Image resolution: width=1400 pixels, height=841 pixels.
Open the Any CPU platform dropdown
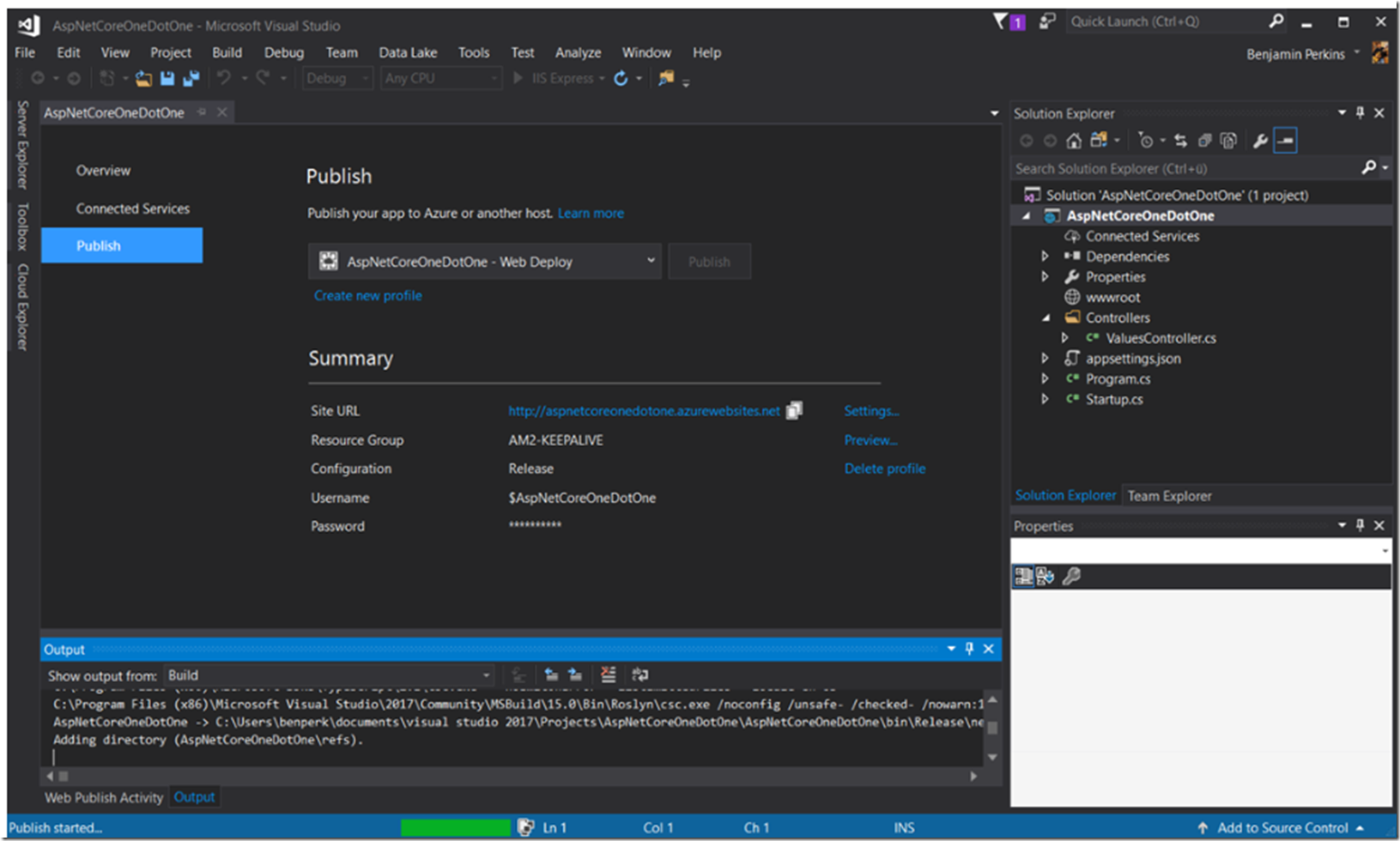pyautogui.click(x=441, y=78)
